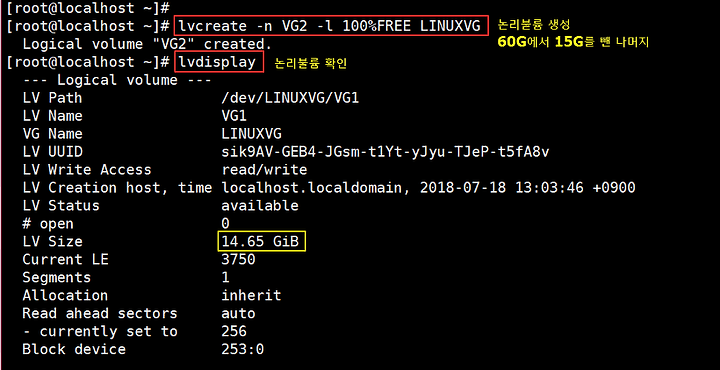Click the 'LV Status' label
Viewport: 720px width, 370px height.
(x=61, y=206)
